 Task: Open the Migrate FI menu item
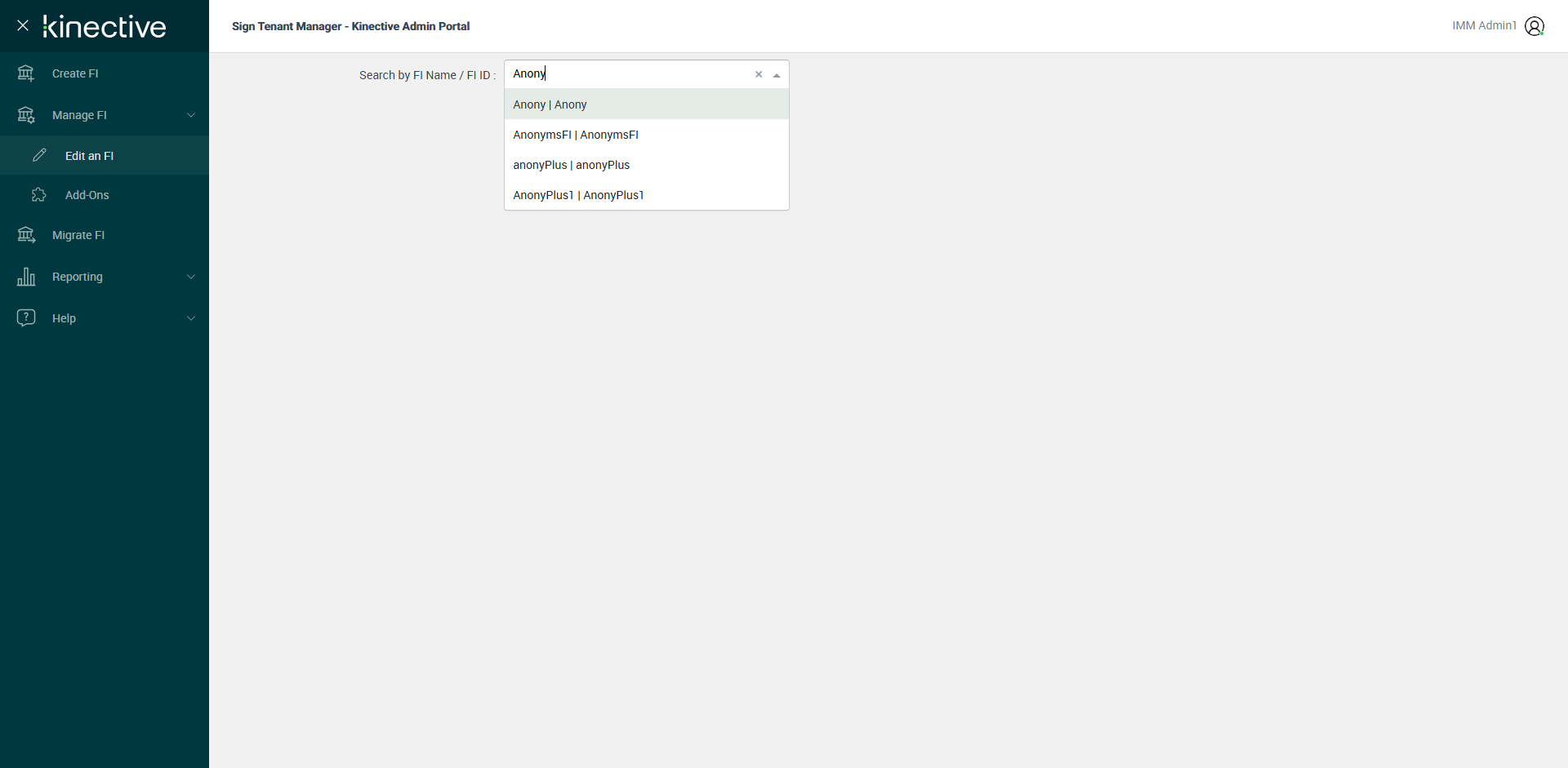(105, 235)
